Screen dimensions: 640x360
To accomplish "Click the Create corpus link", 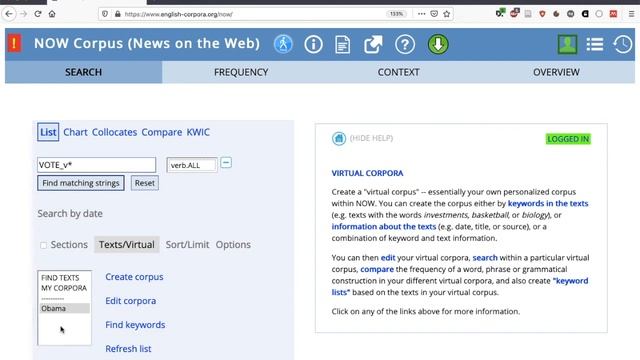I will pyautogui.click(x=134, y=277).
